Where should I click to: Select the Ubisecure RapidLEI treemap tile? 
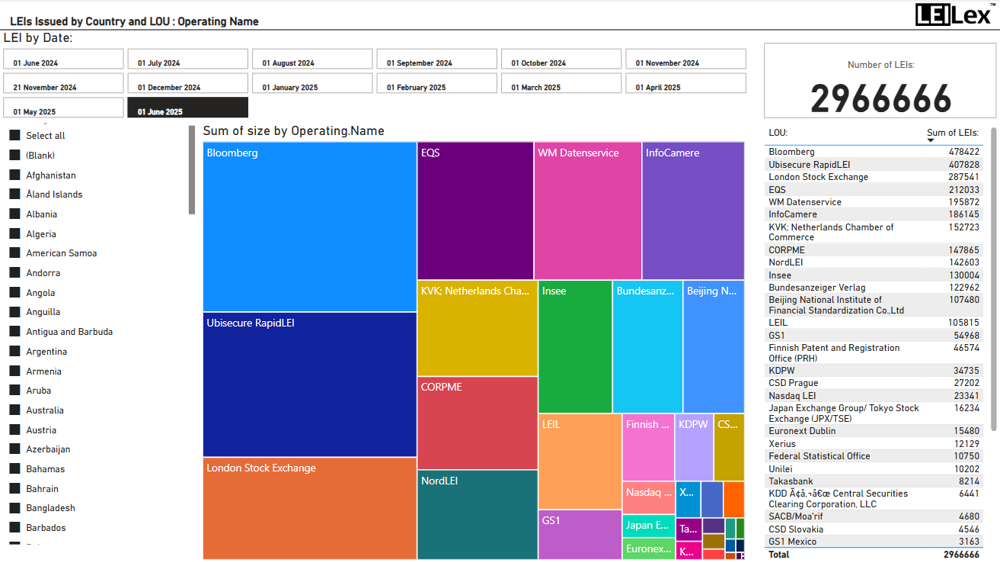309,384
